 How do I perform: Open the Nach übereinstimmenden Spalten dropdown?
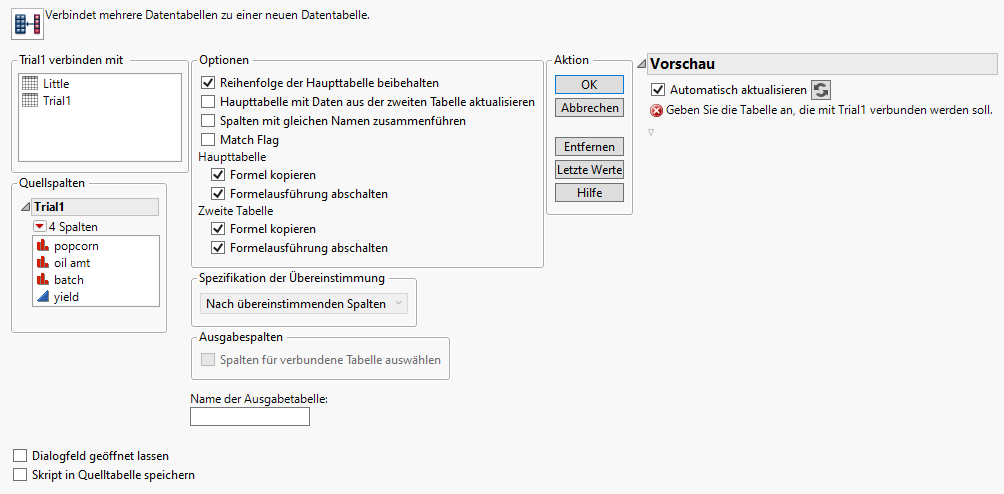(304, 304)
